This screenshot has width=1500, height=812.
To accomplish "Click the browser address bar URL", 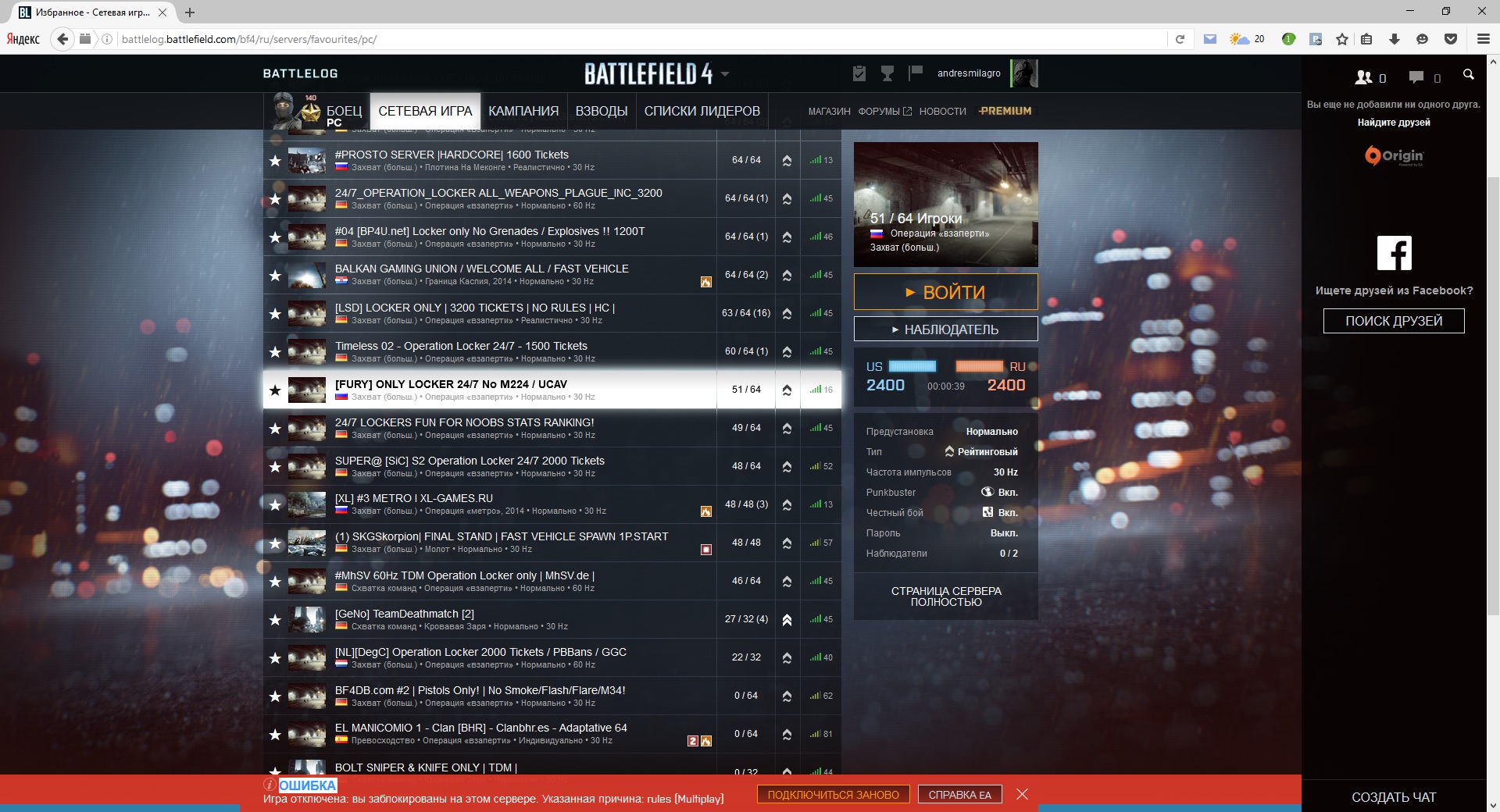I will click(x=249, y=39).
